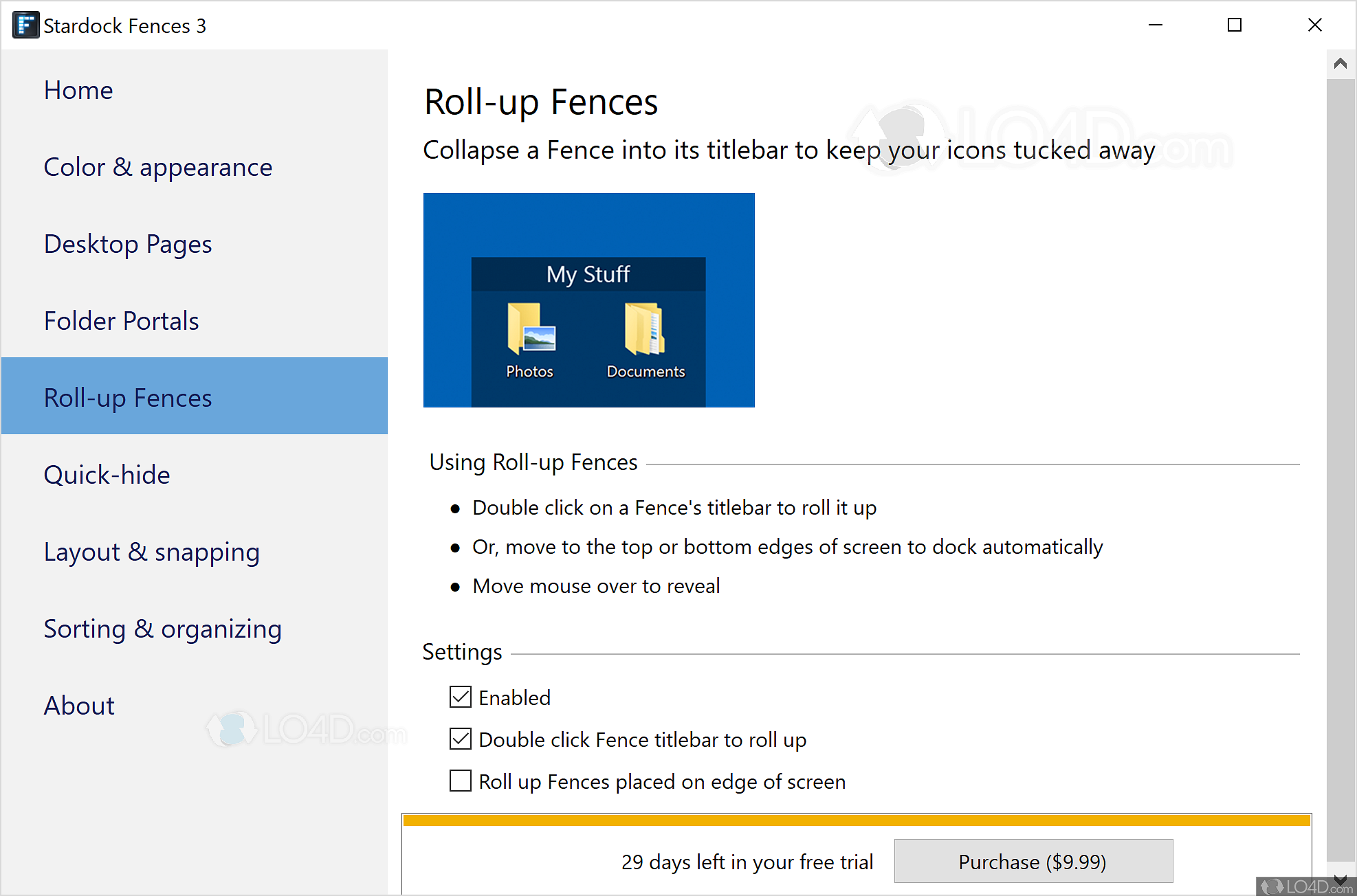Select Desktop Pages in sidebar
Image resolution: width=1357 pixels, height=896 pixels.
tap(128, 243)
